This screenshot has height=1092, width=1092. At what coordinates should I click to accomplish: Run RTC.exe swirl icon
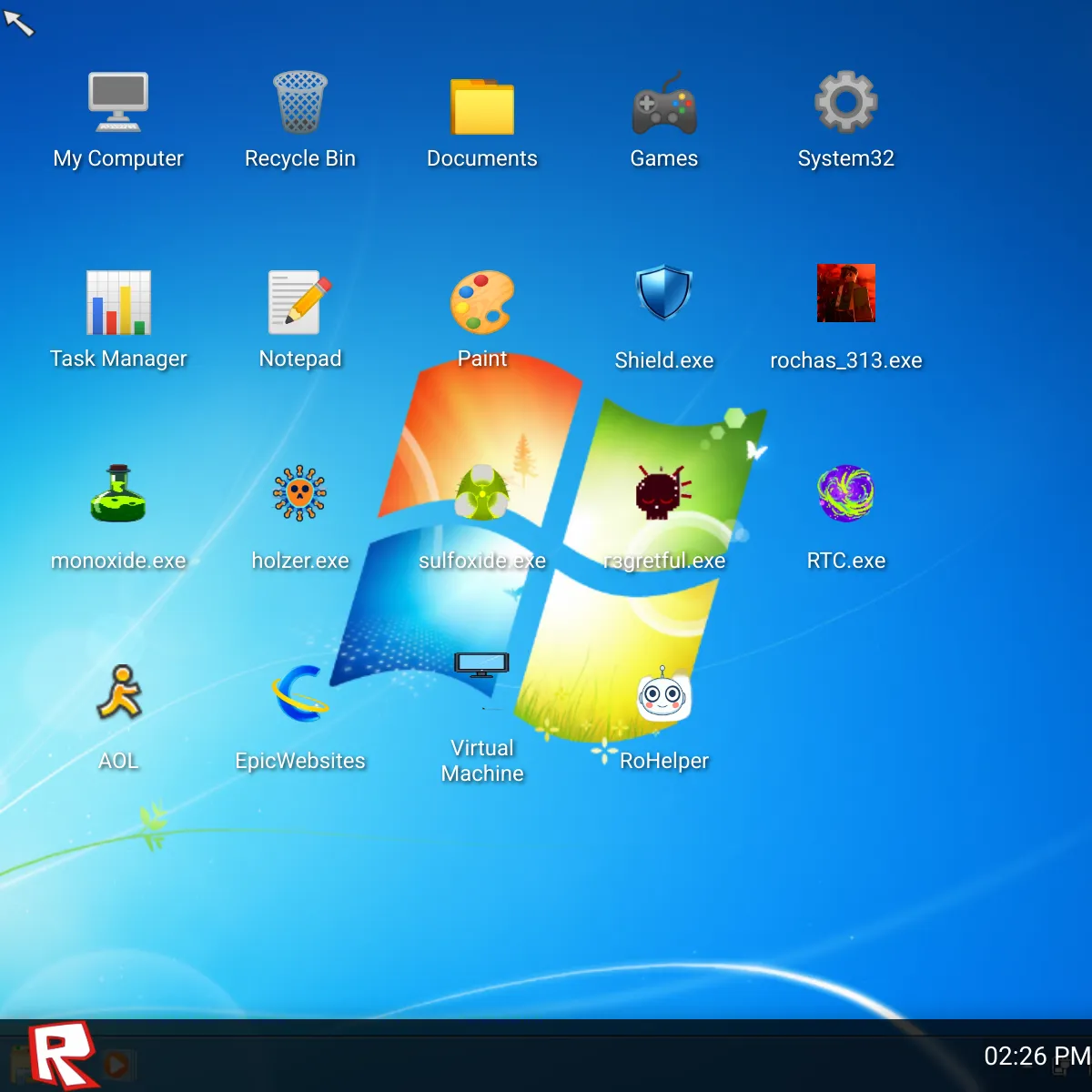pos(846,493)
